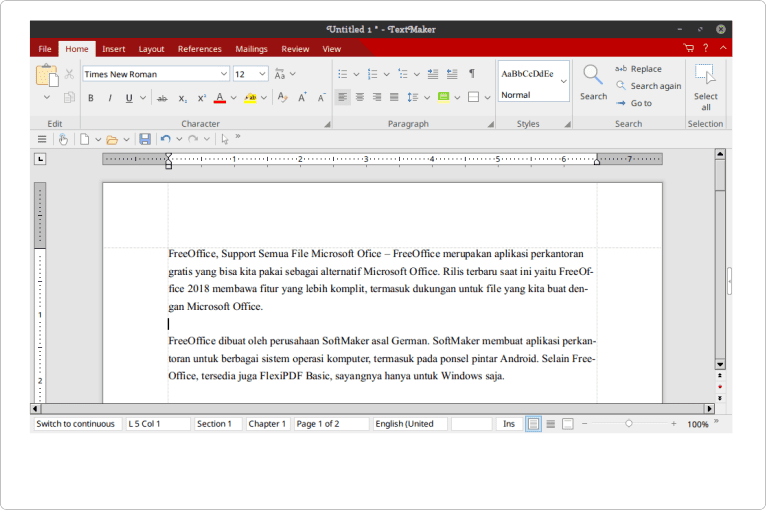Viewport: 766px width, 510px height.
Task: Click the Redo arrow icon
Action: coord(193,139)
